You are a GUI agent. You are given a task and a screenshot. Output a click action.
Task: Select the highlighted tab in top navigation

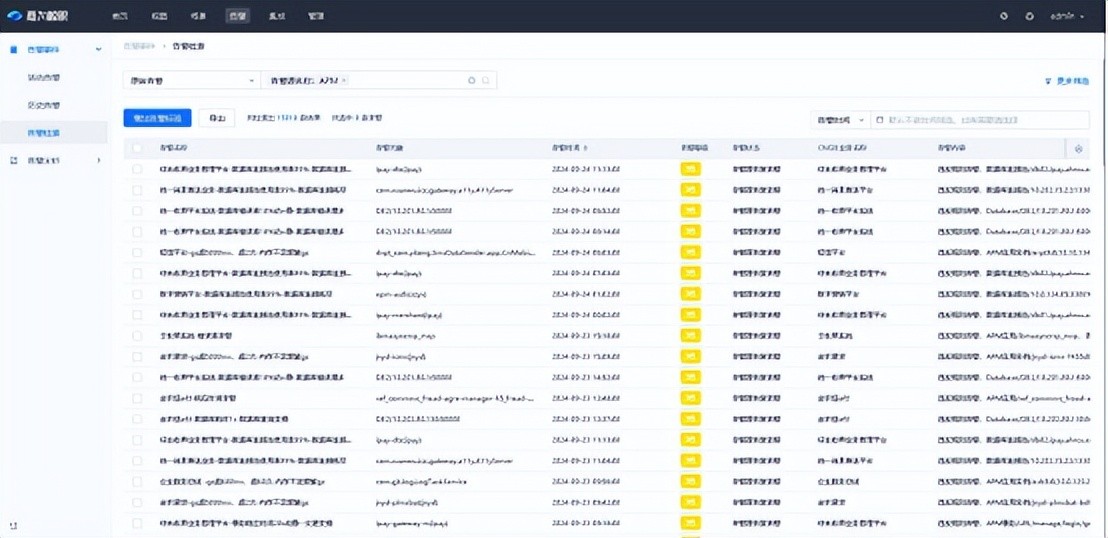[237, 16]
